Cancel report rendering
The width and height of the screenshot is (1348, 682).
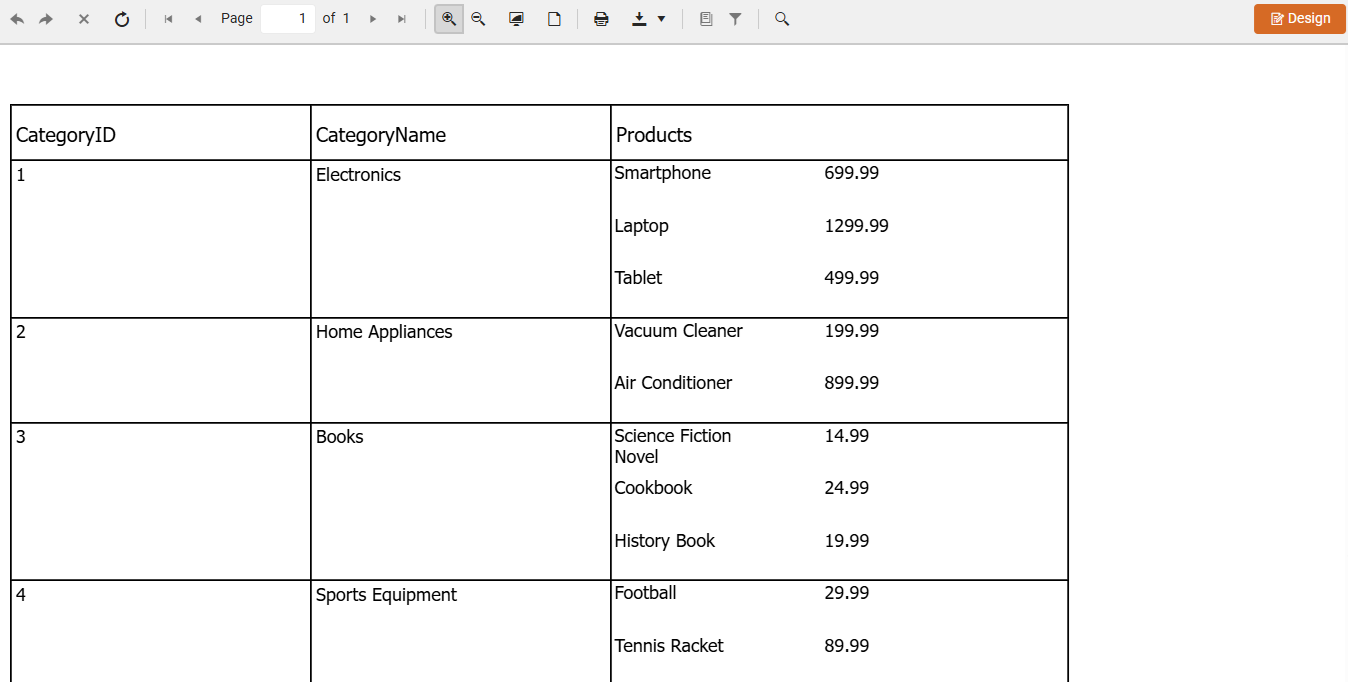pyautogui.click(x=83, y=18)
